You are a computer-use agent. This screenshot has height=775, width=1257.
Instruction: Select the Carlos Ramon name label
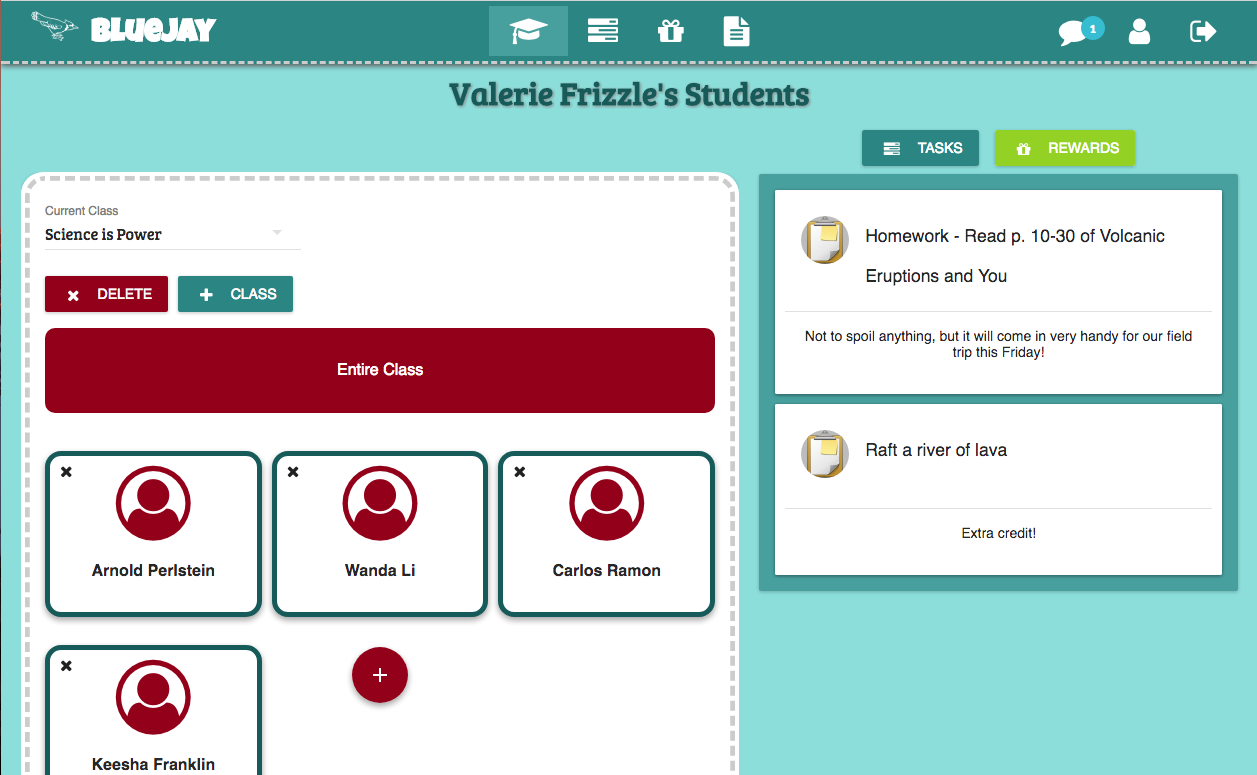pos(607,571)
